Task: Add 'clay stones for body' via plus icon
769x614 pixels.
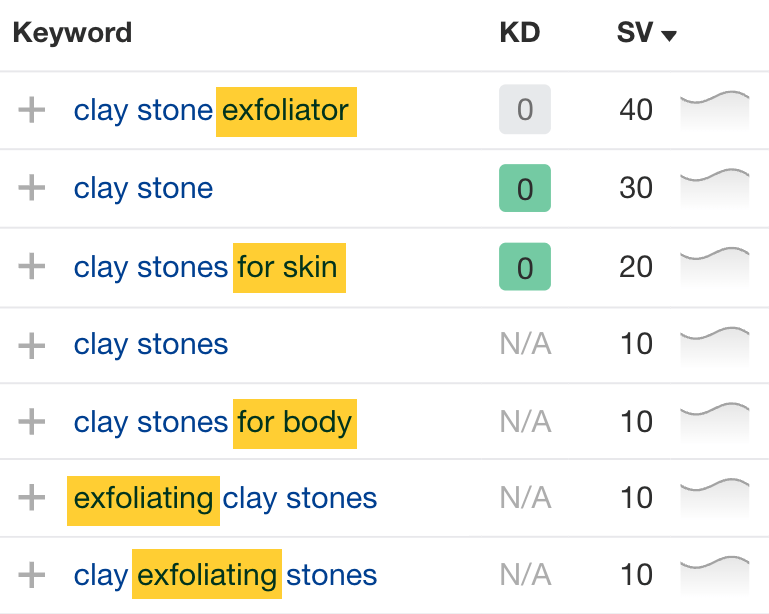Action: [x=32, y=422]
